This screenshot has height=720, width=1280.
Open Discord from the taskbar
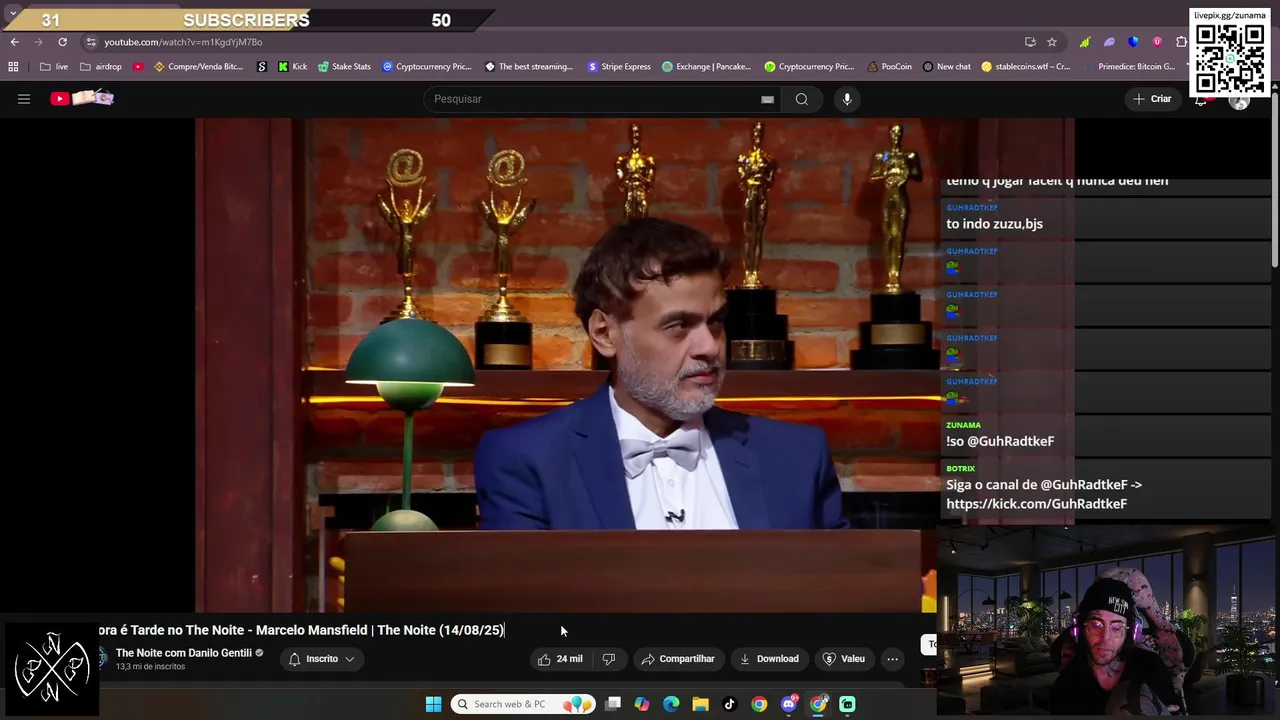click(789, 704)
